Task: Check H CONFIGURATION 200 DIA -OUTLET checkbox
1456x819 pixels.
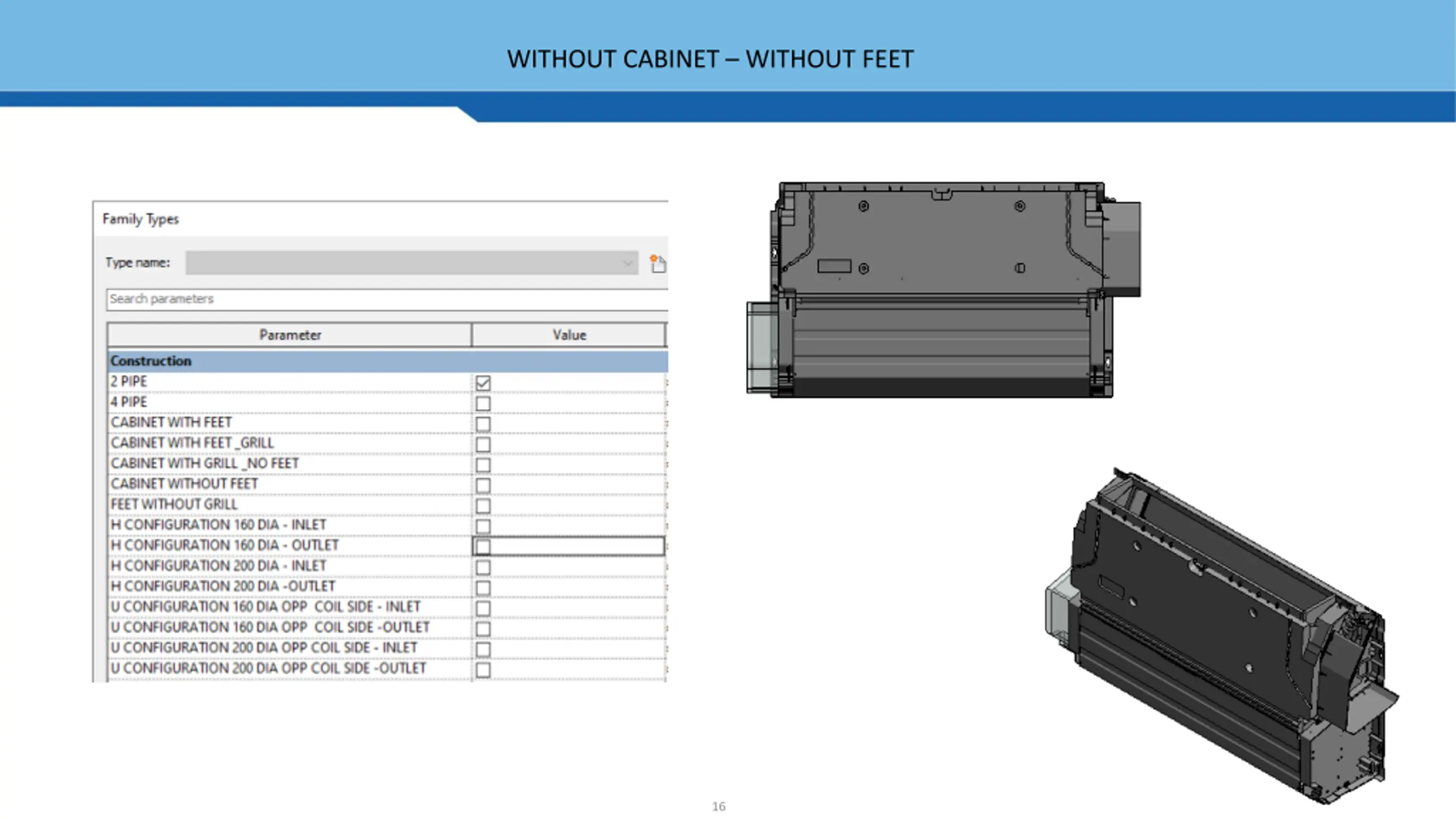Action: click(483, 588)
